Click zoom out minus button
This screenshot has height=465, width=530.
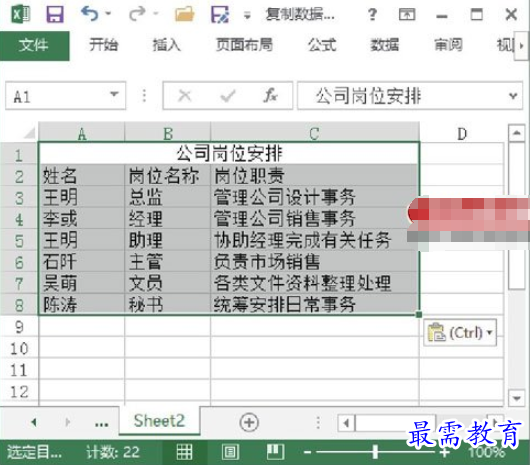(307, 452)
